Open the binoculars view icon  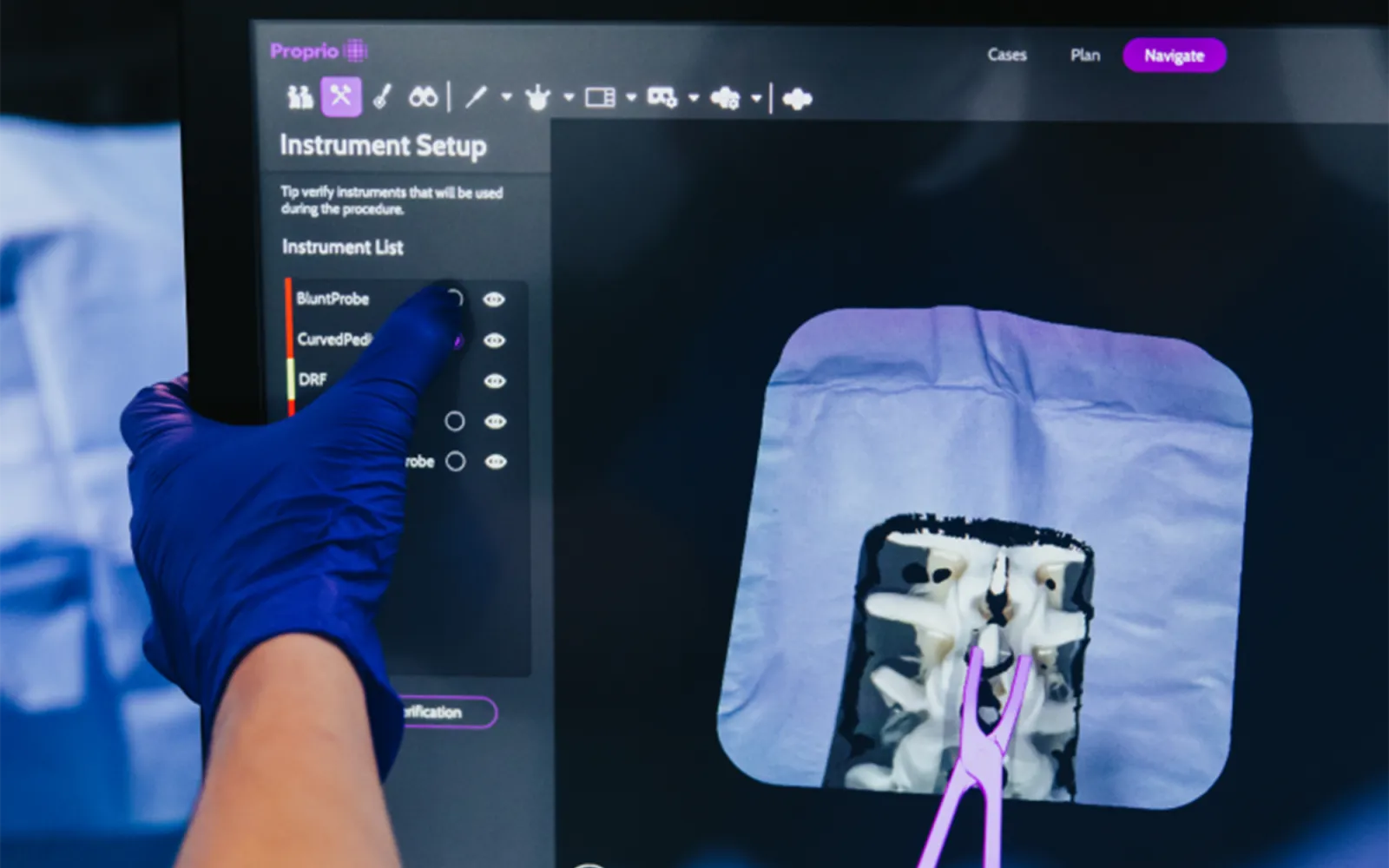click(x=423, y=97)
